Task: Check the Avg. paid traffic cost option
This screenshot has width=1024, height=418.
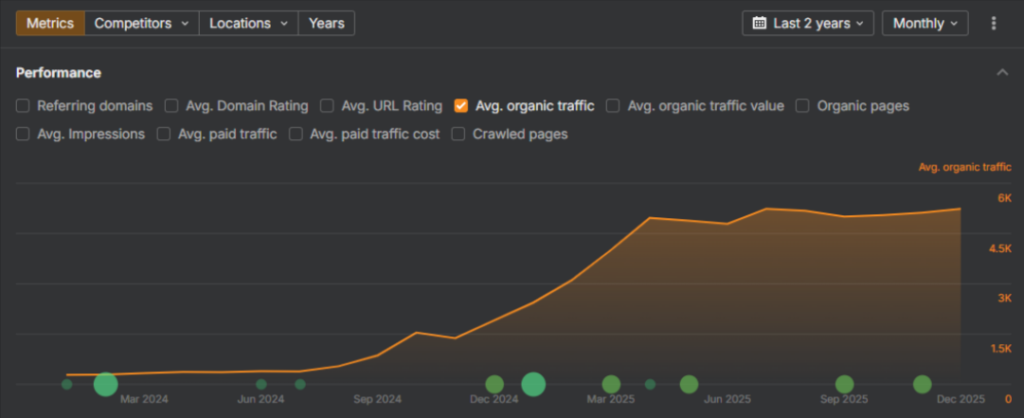Action: [296, 134]
